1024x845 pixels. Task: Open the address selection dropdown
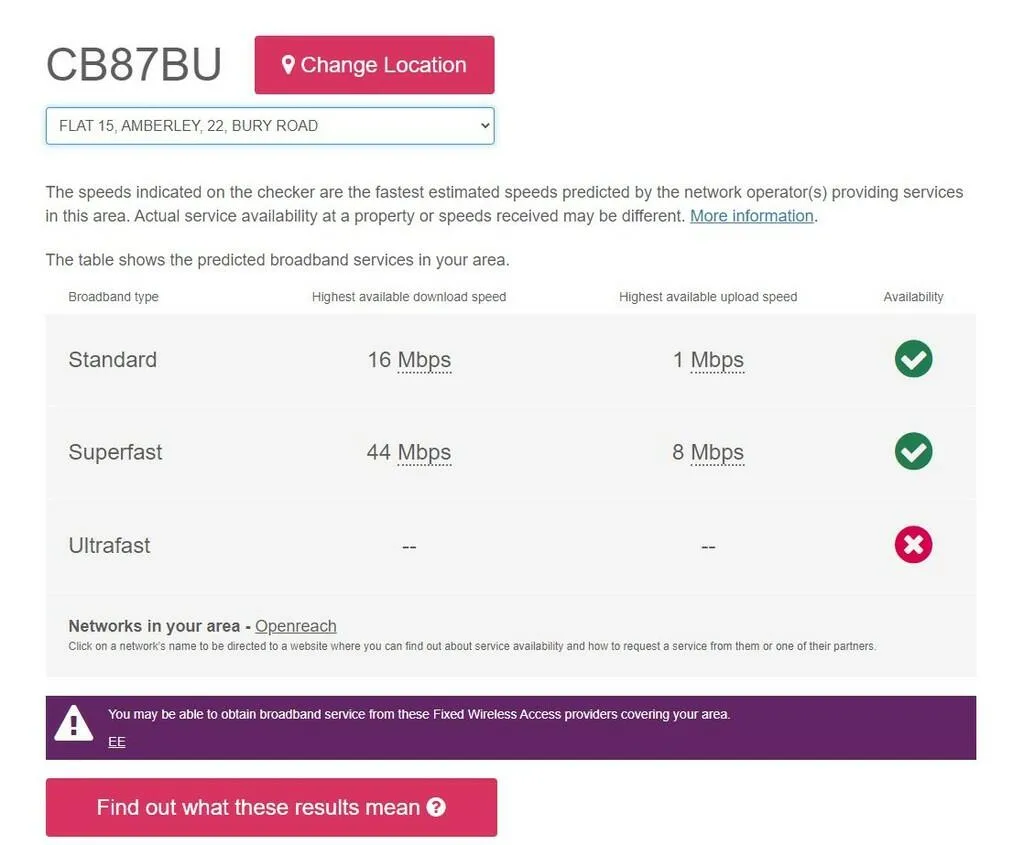270,126
